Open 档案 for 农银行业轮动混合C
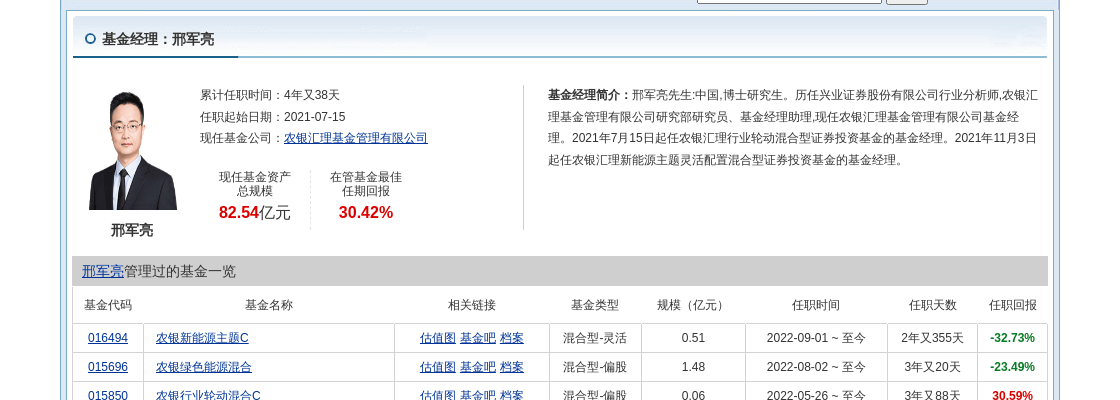 511,395
